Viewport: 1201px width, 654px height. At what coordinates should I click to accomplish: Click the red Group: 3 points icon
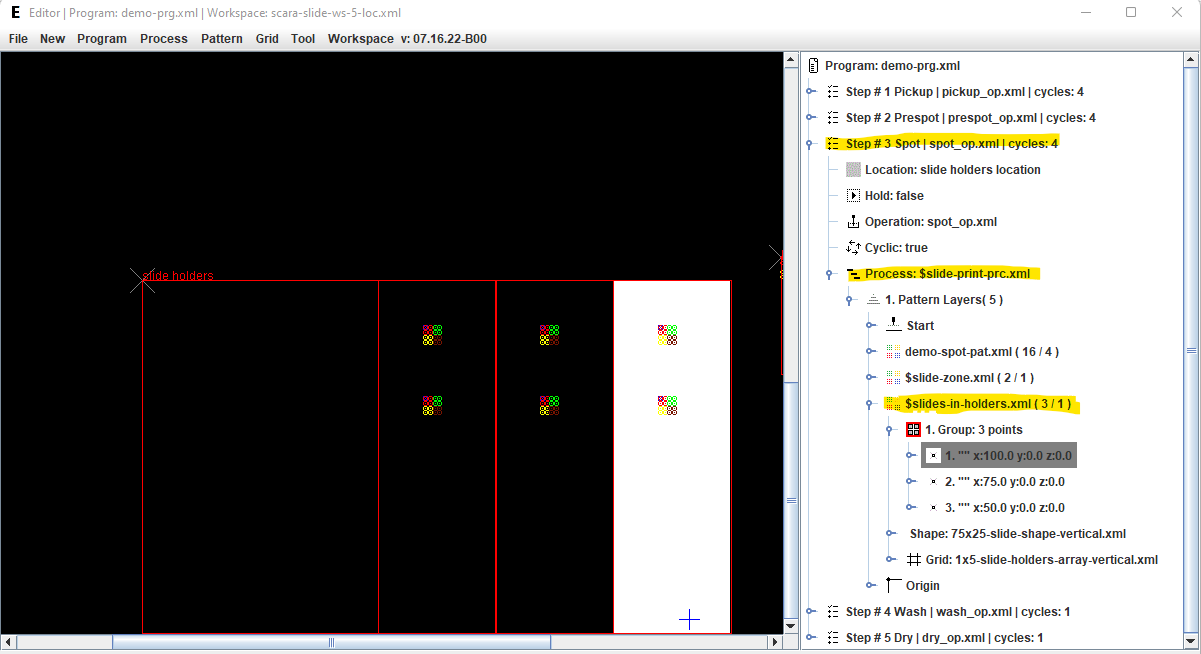click(x=913, y=430)
